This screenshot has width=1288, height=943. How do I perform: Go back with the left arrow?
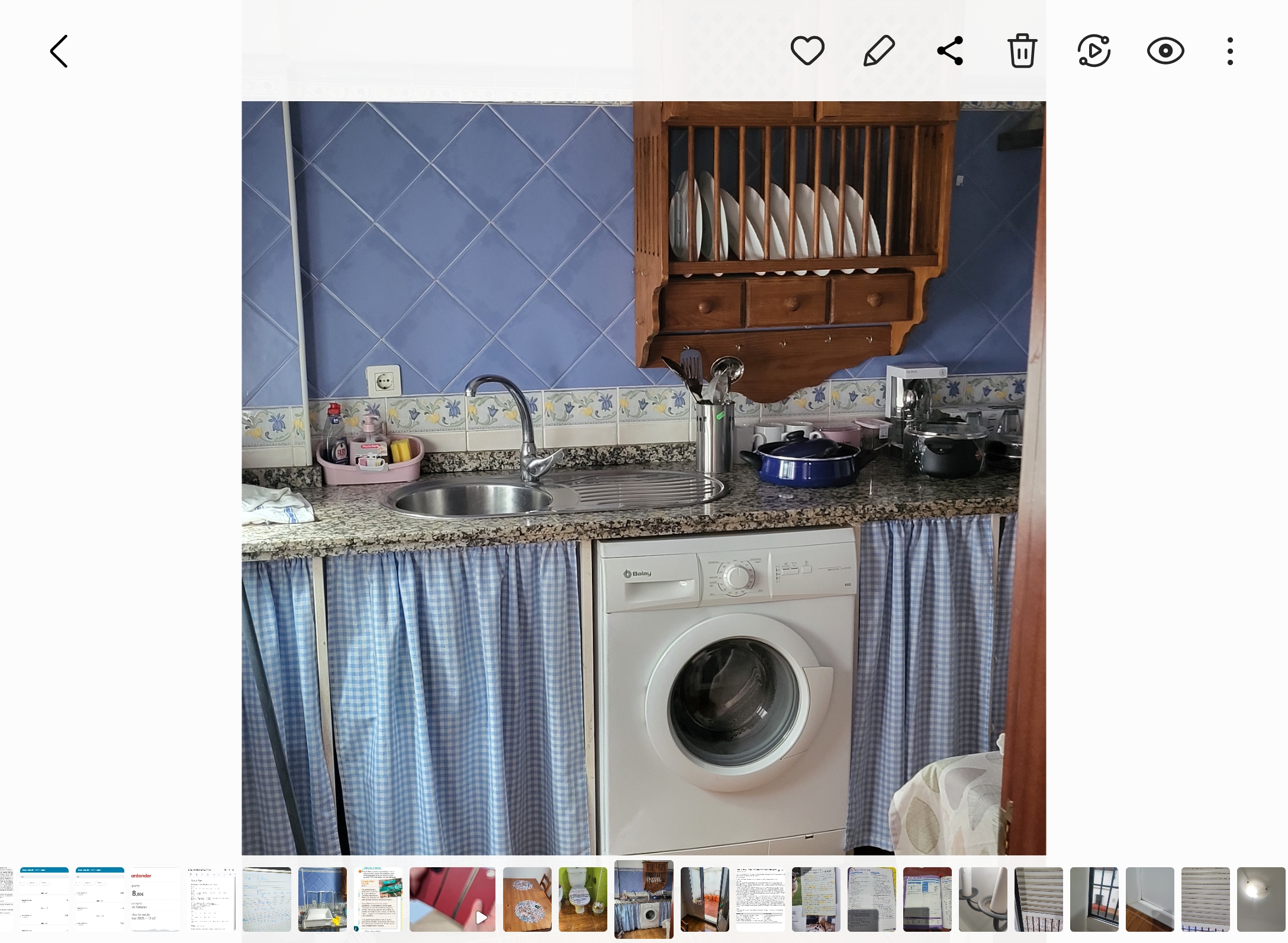coord(59,52)
